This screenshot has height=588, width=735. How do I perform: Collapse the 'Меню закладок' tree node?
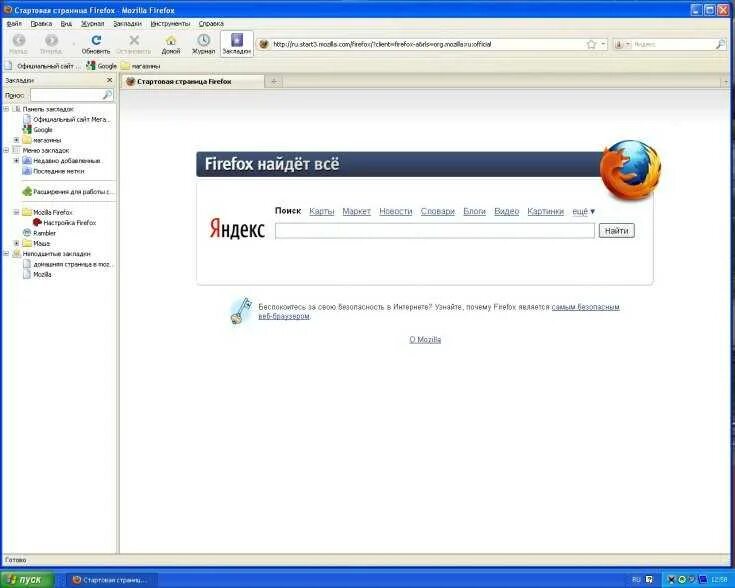click(6, 151)
